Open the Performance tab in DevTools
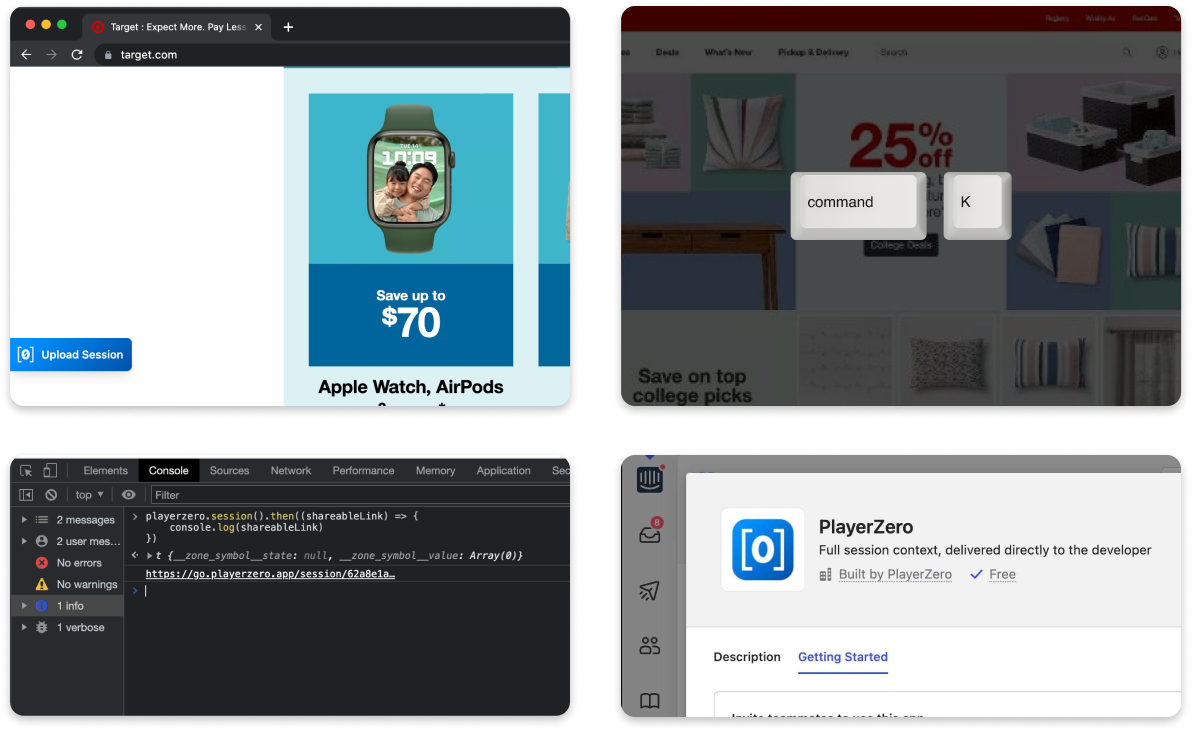 click(x=363, y=470)
